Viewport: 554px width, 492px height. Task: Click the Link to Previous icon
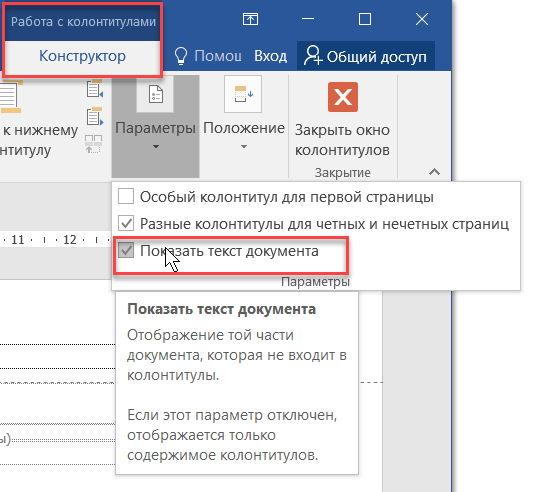pyautogui.click(x=94, y=144)
